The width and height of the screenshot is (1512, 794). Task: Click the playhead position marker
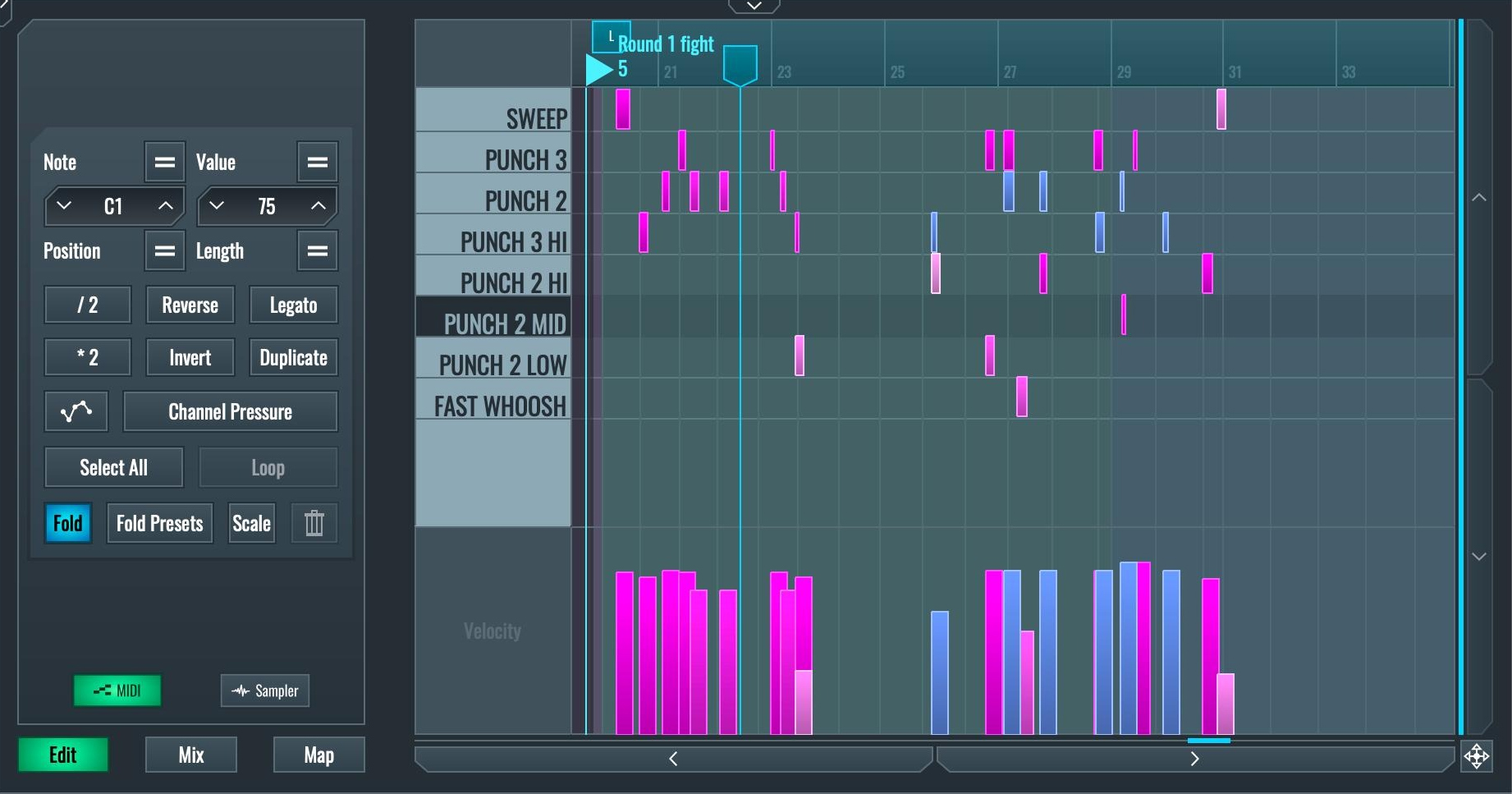[x=740, y=66]
